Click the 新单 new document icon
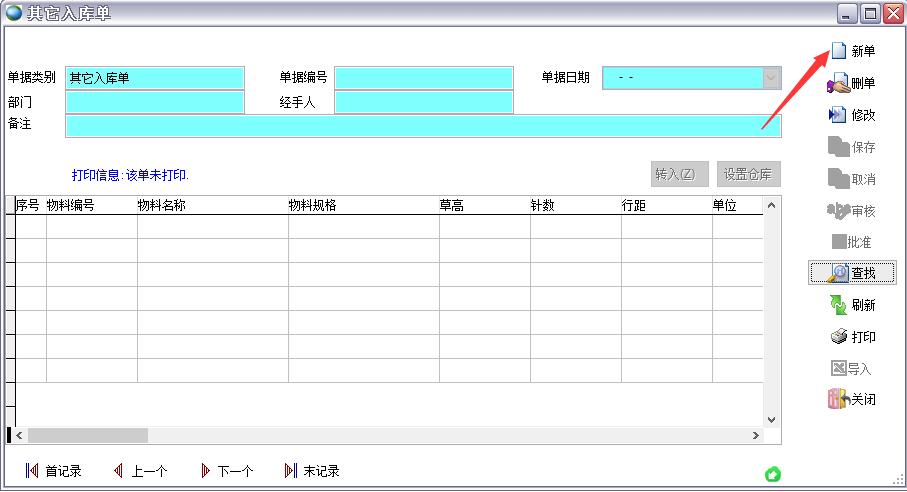Screen dimensions: 907x492 tap(839, 52)
